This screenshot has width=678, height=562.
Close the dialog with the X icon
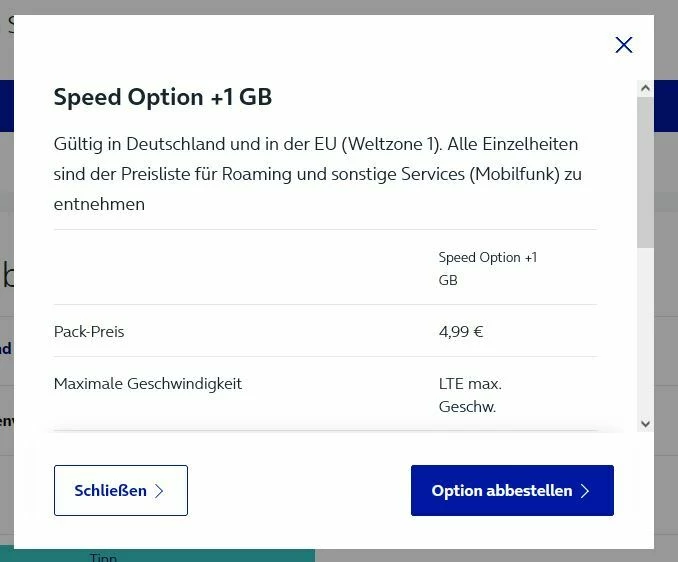[624, 45]
